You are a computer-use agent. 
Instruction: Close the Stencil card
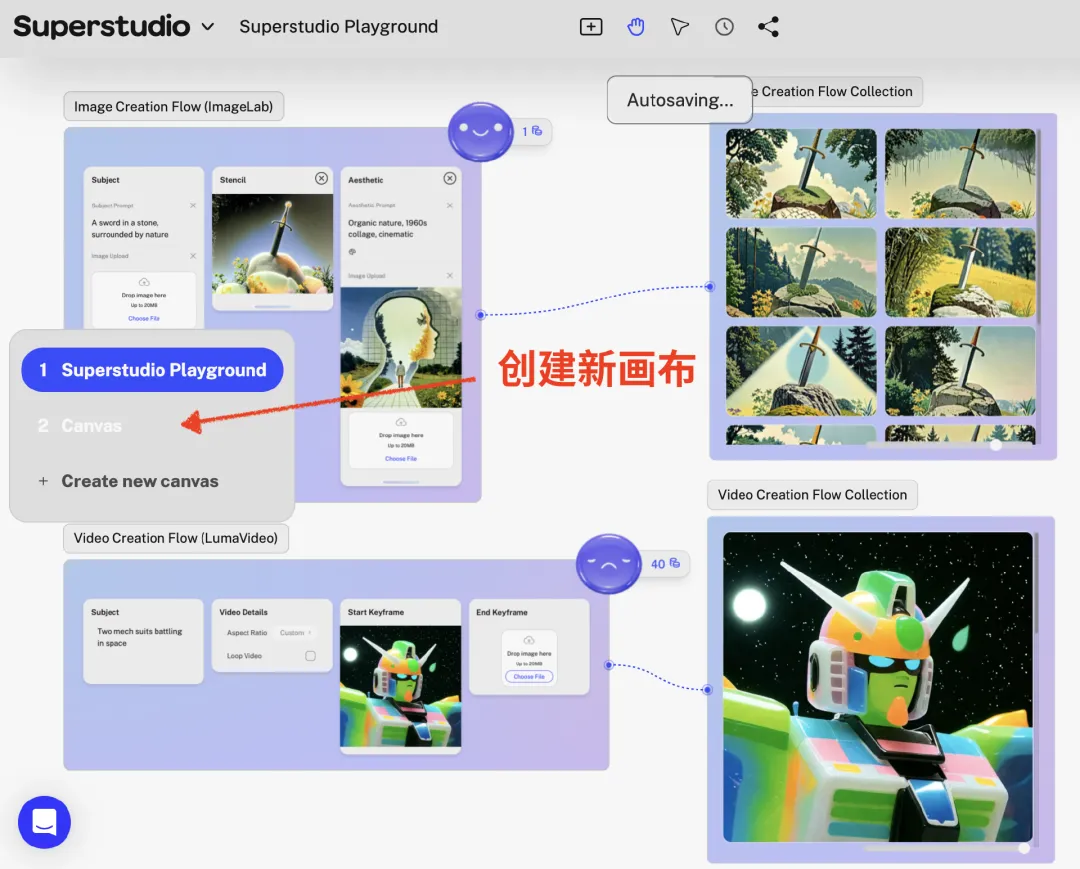coord(322,178)
